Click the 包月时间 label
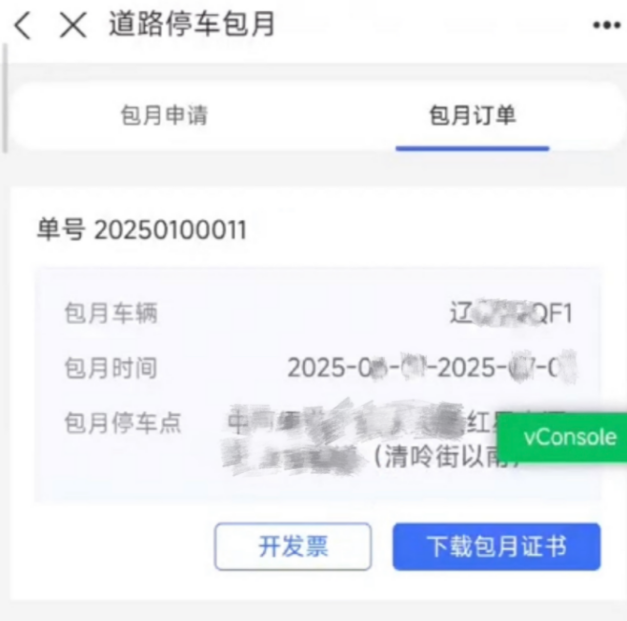The height and width of the screenshot is (621, 627). [x=111, y=368]
